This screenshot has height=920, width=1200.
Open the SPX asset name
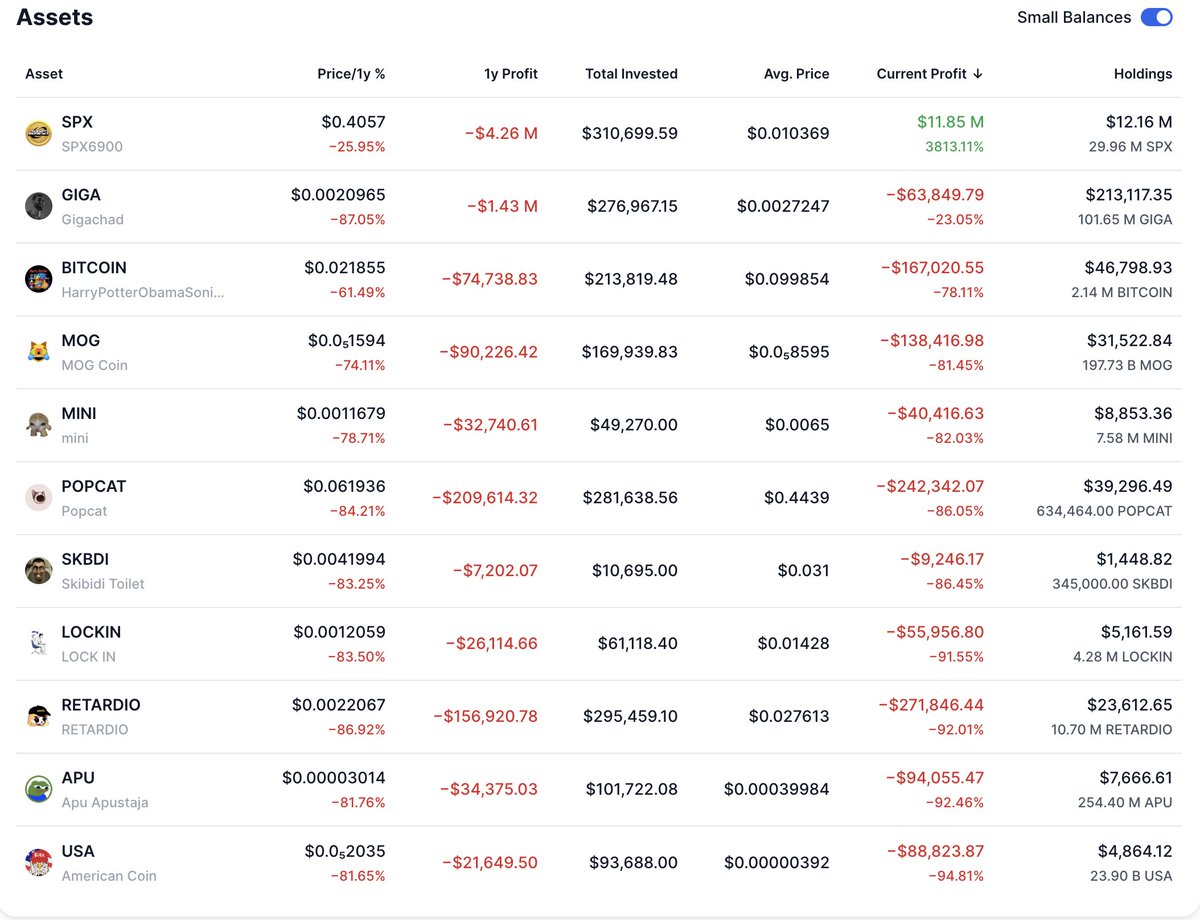click(77, 122)
